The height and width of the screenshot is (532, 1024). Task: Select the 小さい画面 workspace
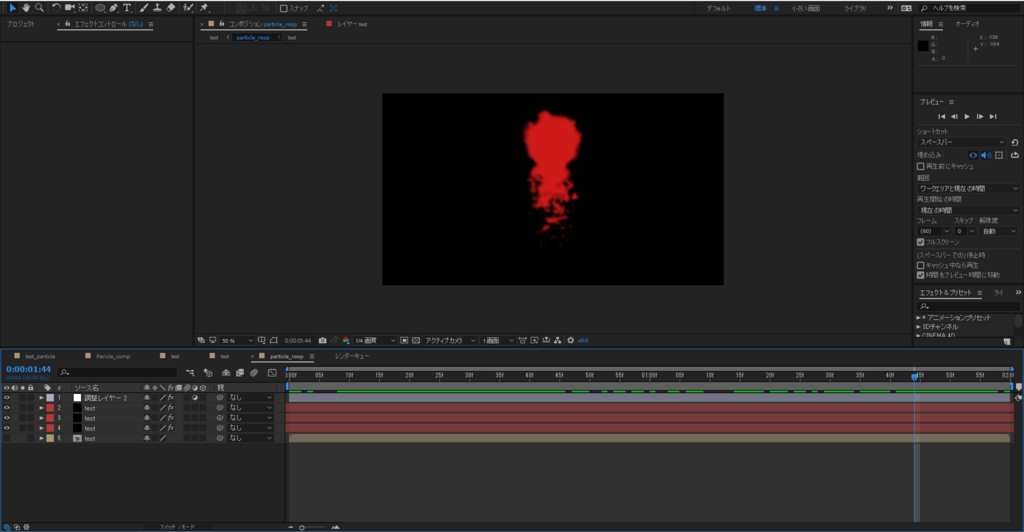[805, 8]
